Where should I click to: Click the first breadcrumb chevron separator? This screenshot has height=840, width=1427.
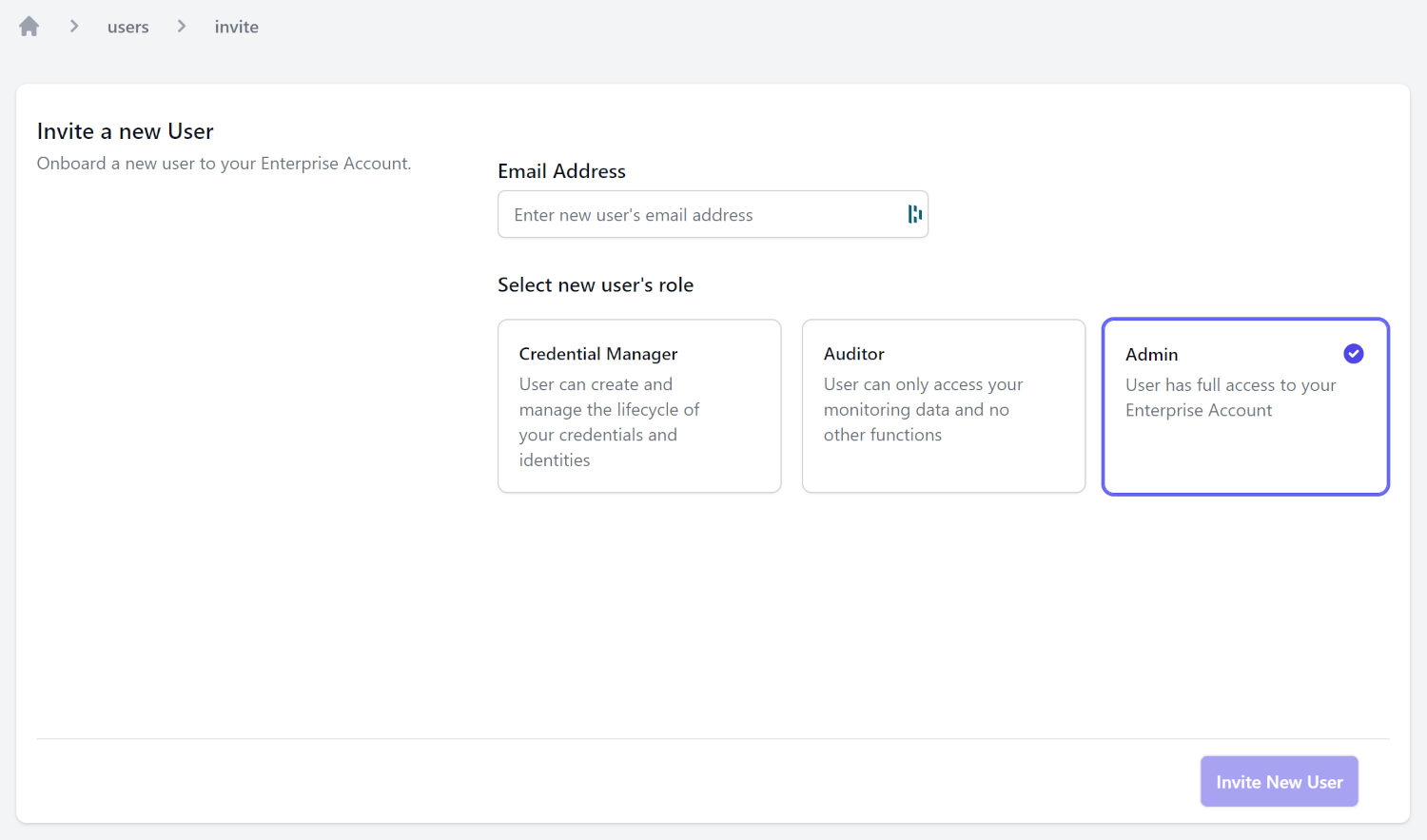click(73, 26)
